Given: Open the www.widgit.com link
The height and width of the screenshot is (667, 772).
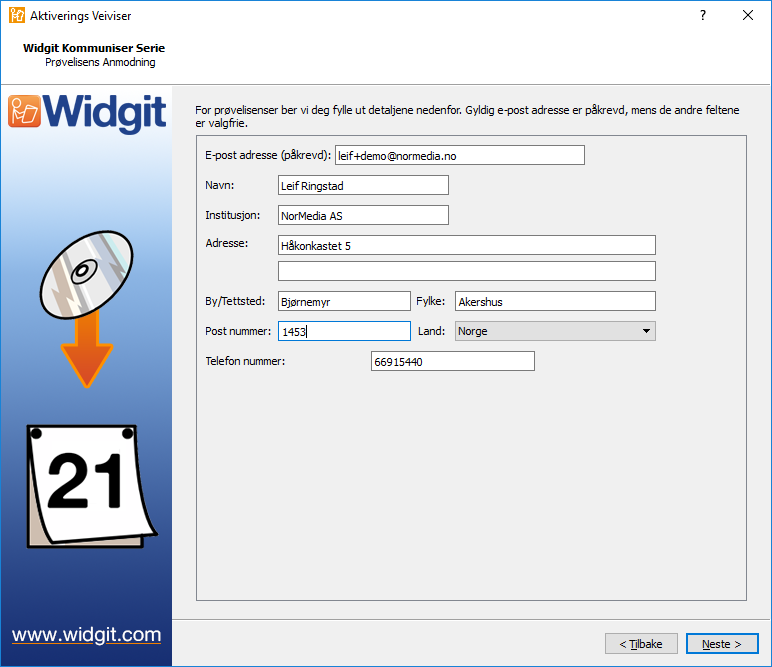Looking at the screenshot, I should click(86, 634).
